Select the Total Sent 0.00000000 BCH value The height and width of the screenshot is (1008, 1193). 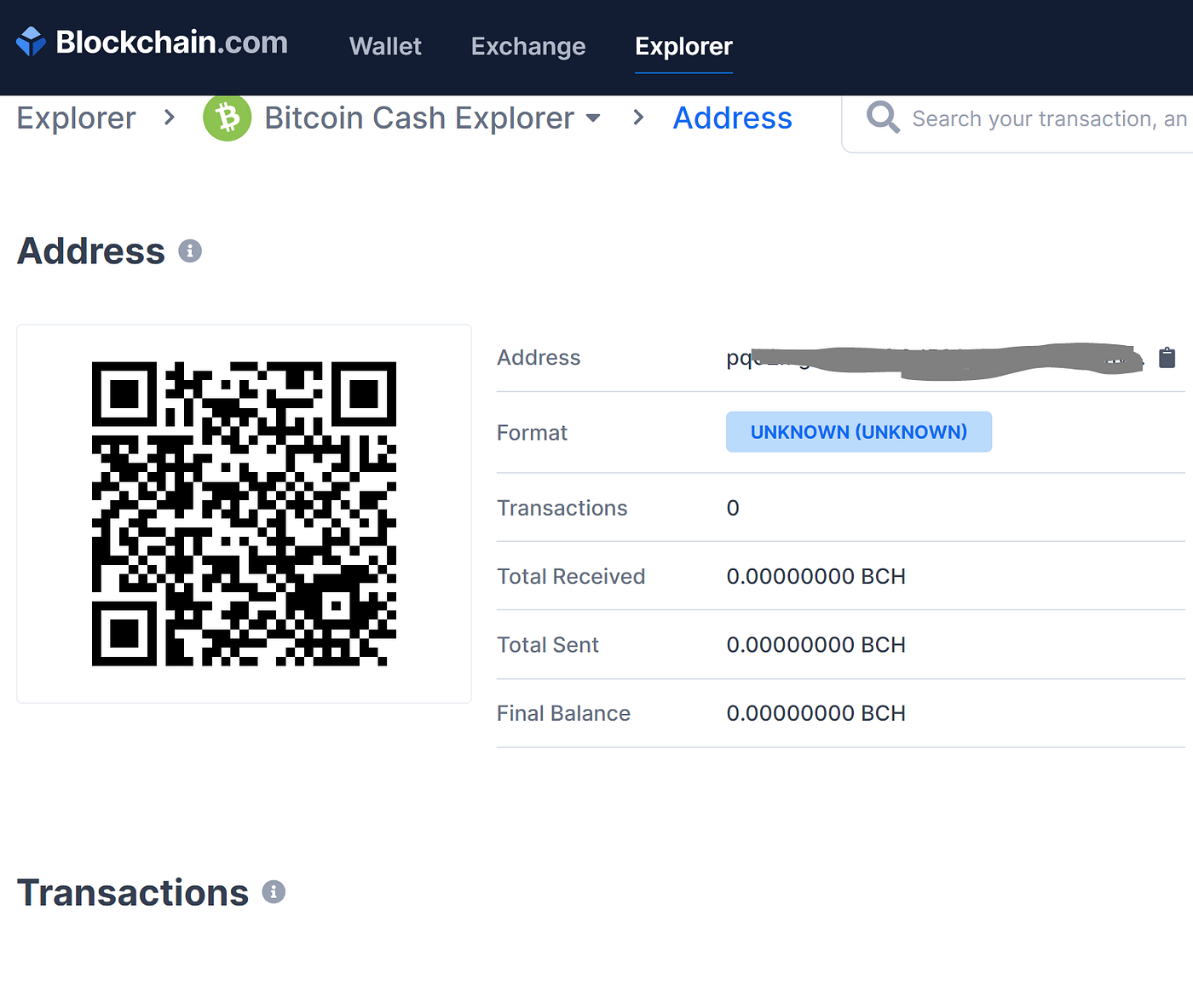[x=816, y=645]
